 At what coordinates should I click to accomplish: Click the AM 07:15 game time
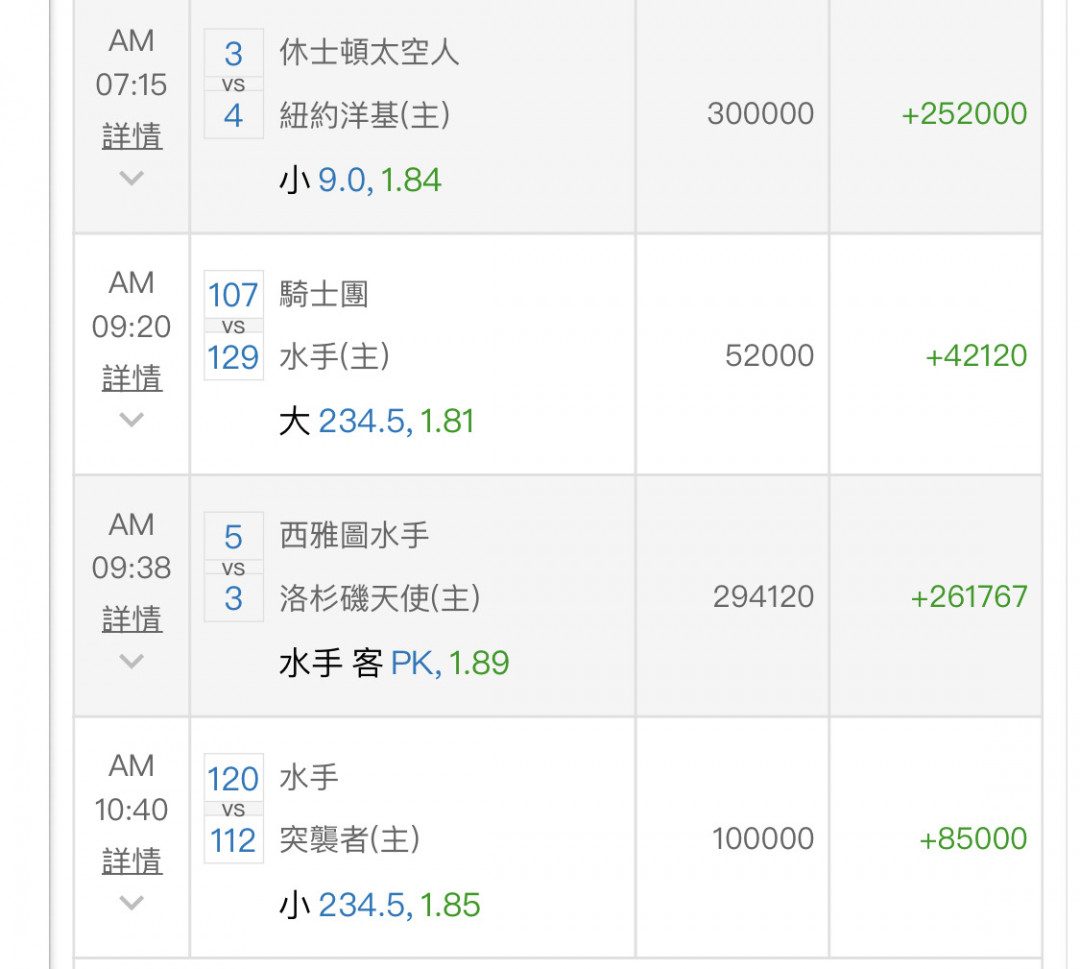(x=132, y=63)
